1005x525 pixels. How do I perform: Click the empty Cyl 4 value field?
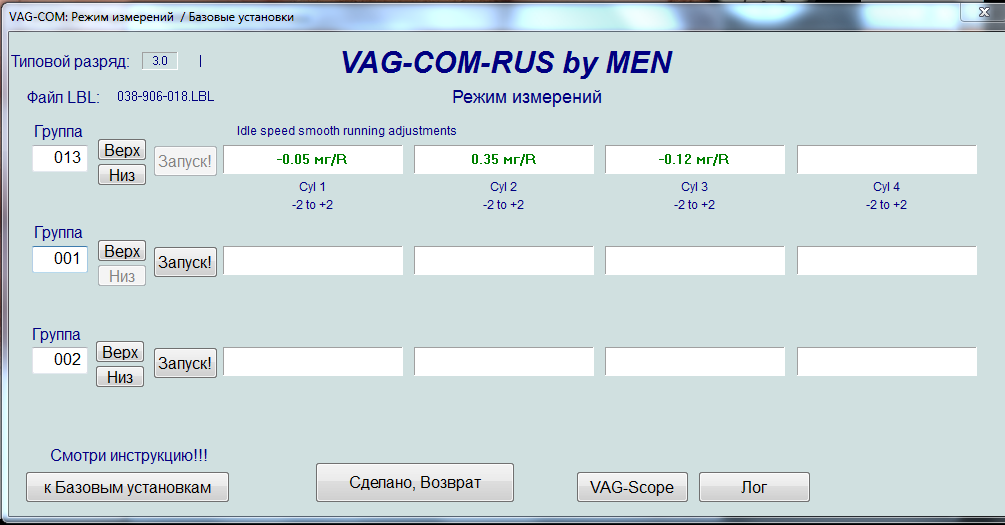coord(886,159)
